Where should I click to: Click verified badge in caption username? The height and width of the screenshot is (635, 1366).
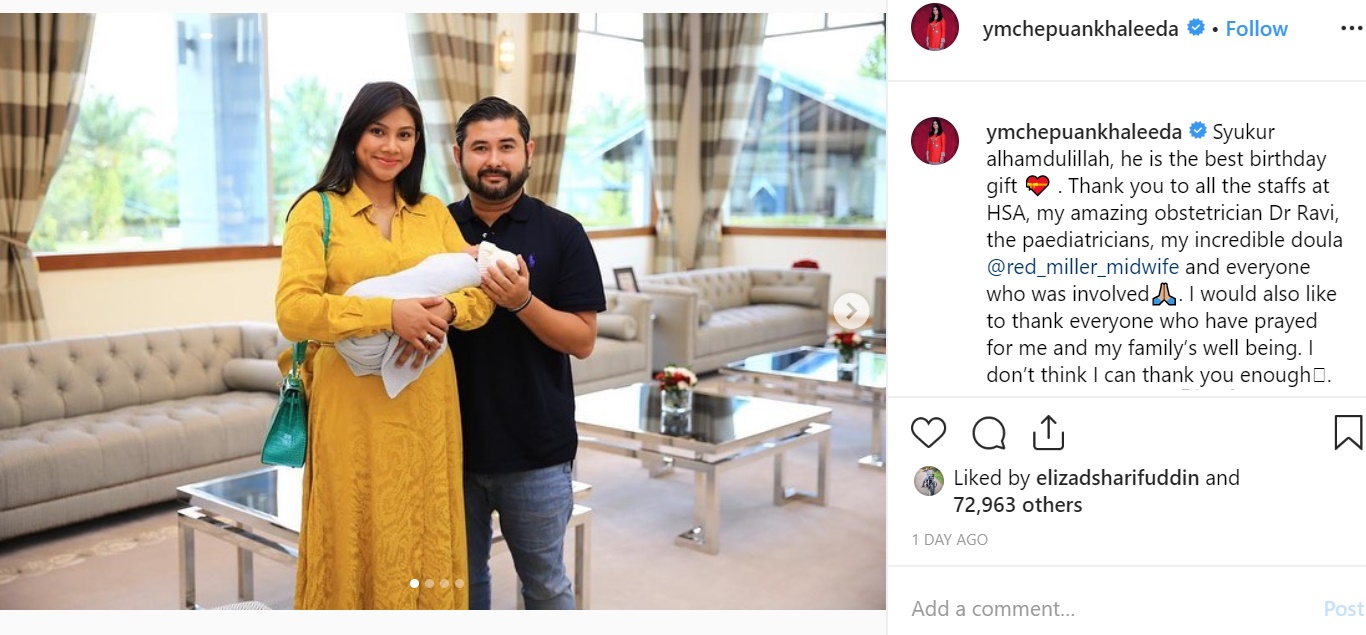[x=1197, y=132]
